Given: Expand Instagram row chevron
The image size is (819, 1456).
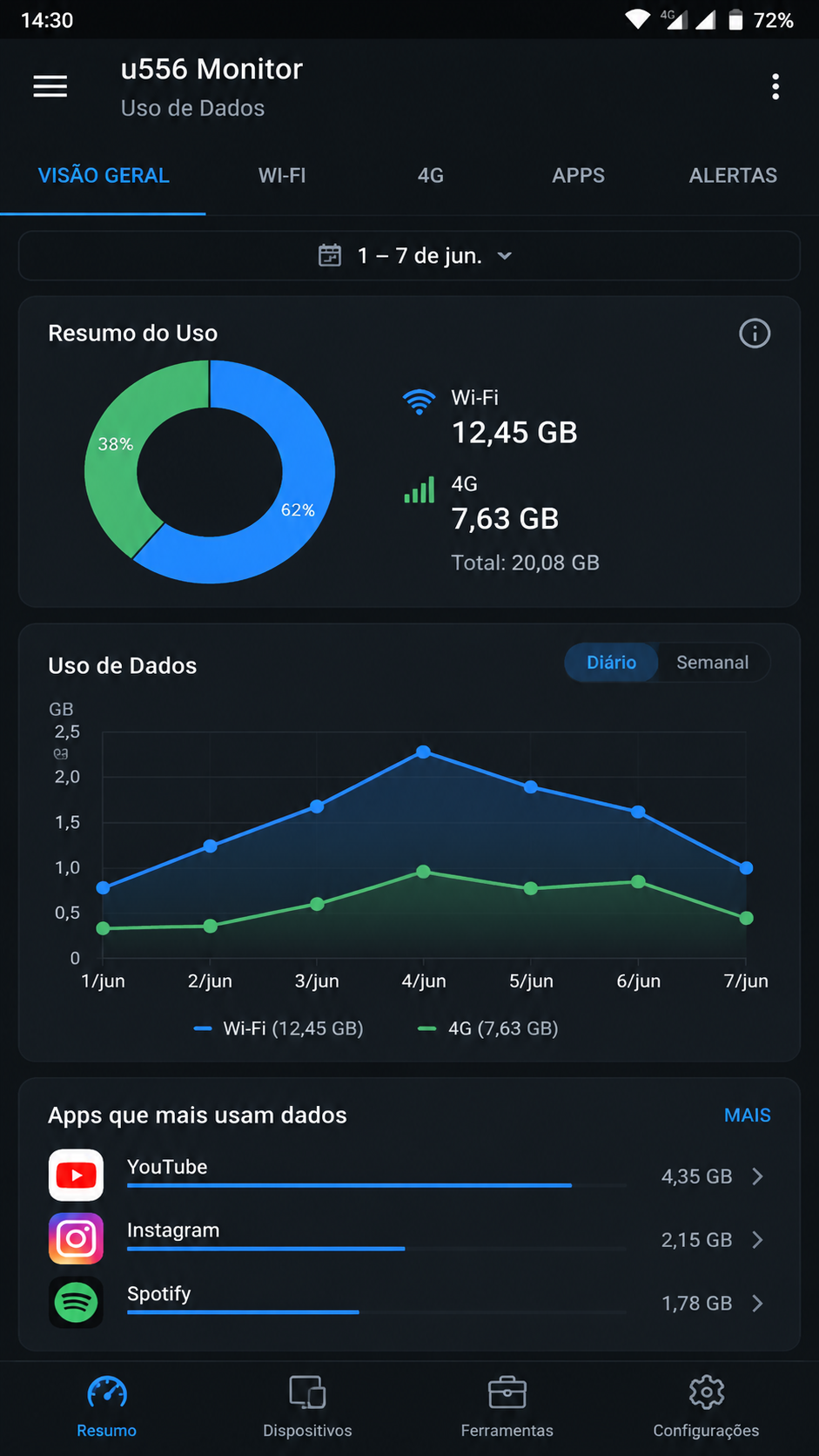Looking at the screenshot, I should [757, 1239].
